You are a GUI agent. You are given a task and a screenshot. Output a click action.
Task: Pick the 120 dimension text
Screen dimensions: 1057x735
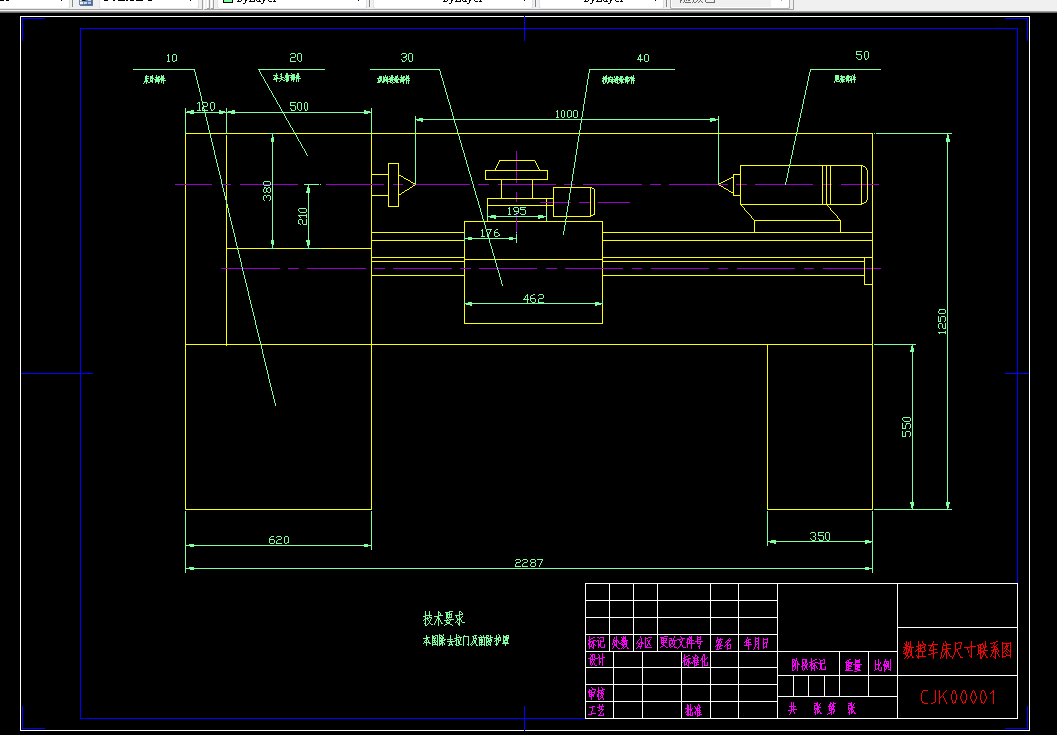(206, 107)
